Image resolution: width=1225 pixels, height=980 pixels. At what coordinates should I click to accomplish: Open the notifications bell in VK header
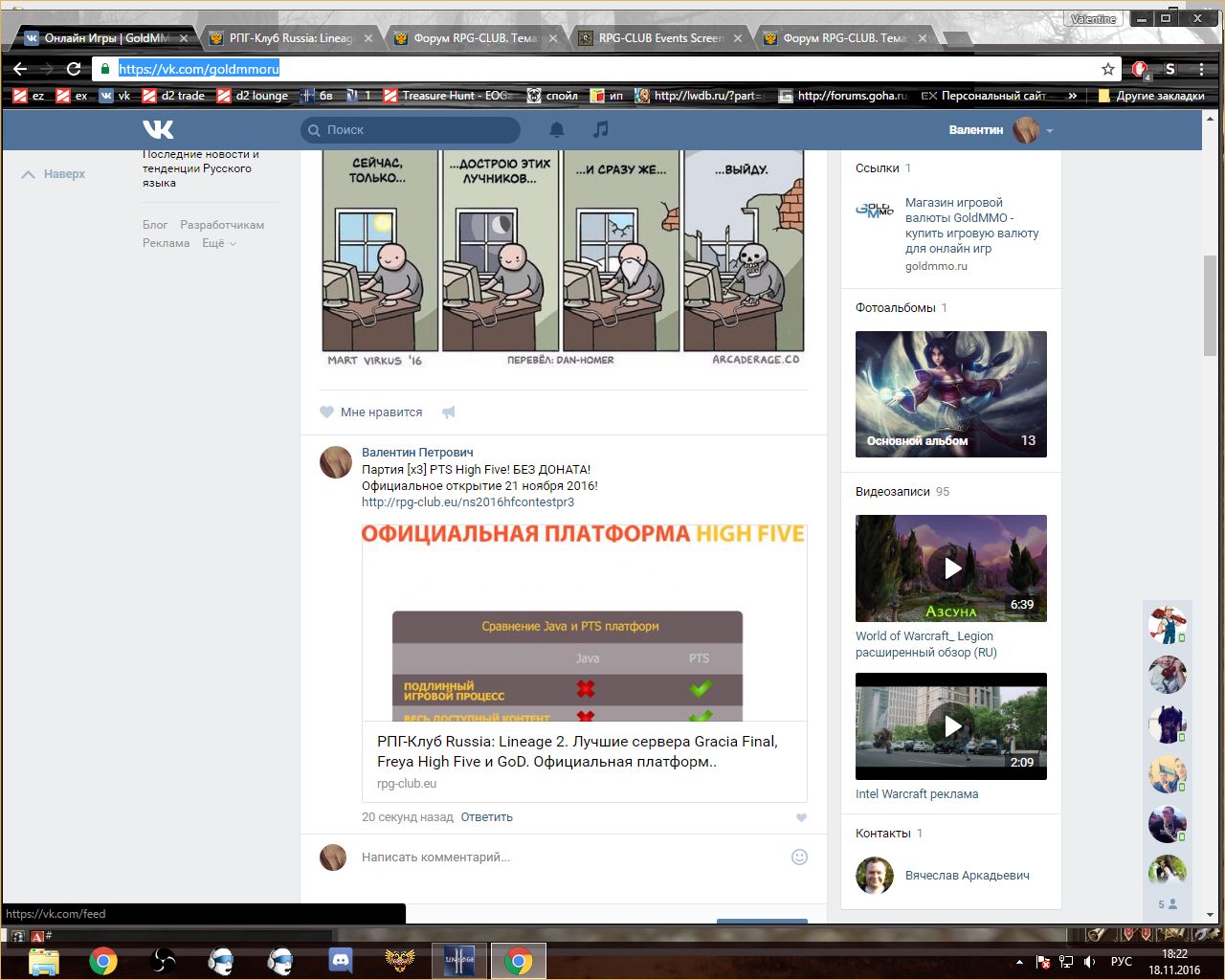tap(557, 129)
